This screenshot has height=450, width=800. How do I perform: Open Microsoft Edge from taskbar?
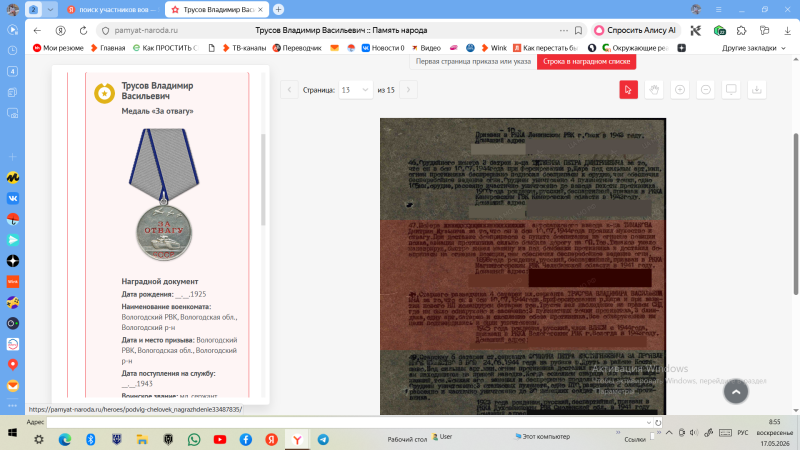[65, 439]
